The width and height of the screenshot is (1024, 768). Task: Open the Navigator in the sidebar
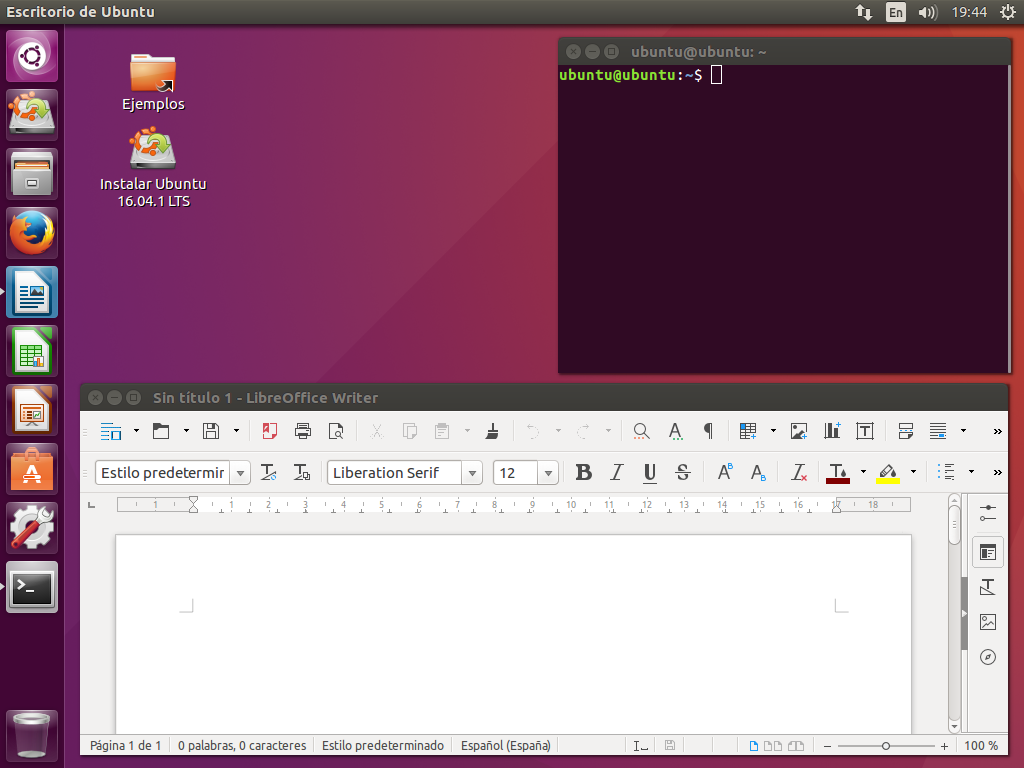pyautogui.click(x=988, y=657)
